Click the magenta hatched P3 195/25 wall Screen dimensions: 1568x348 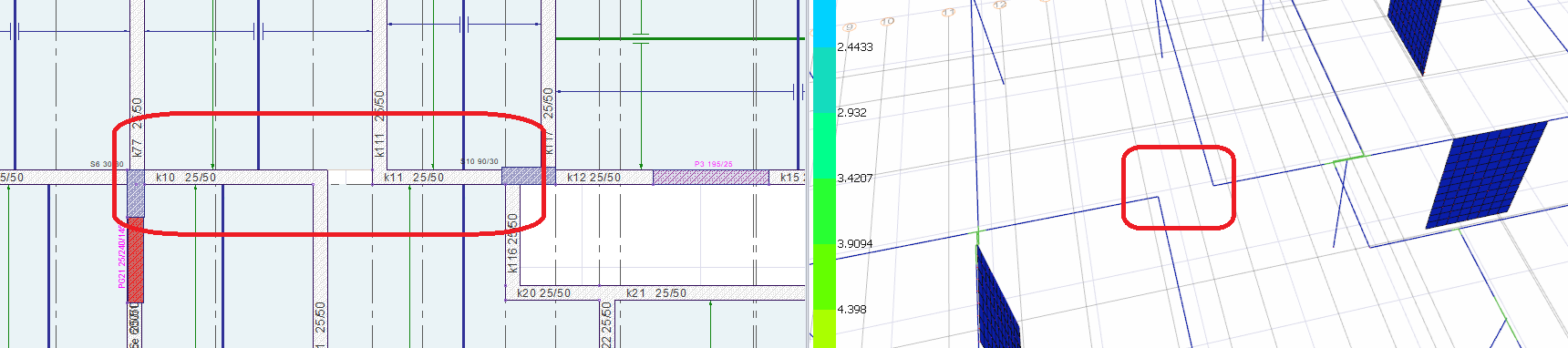[x=711, y=177]
